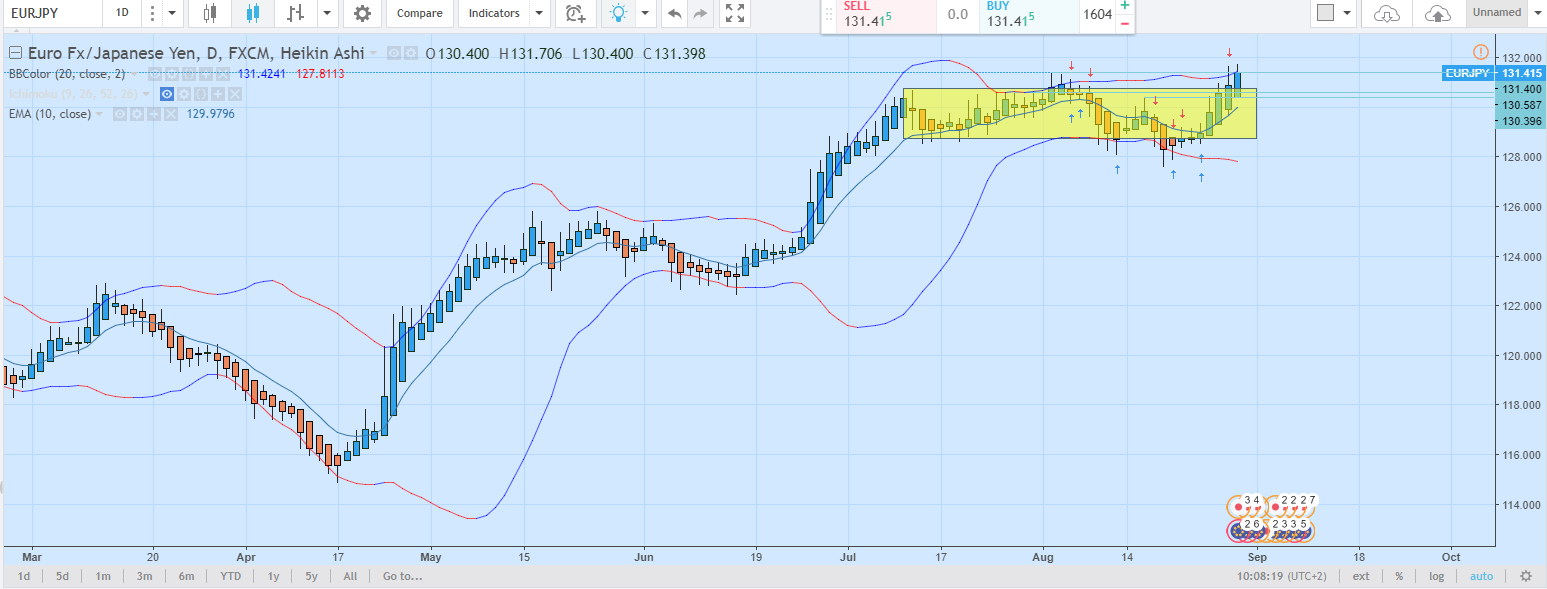This screenshot has width=1547, height=589.
Task: Save chart layout to the cloud
Action: (x=1437, y=13)
